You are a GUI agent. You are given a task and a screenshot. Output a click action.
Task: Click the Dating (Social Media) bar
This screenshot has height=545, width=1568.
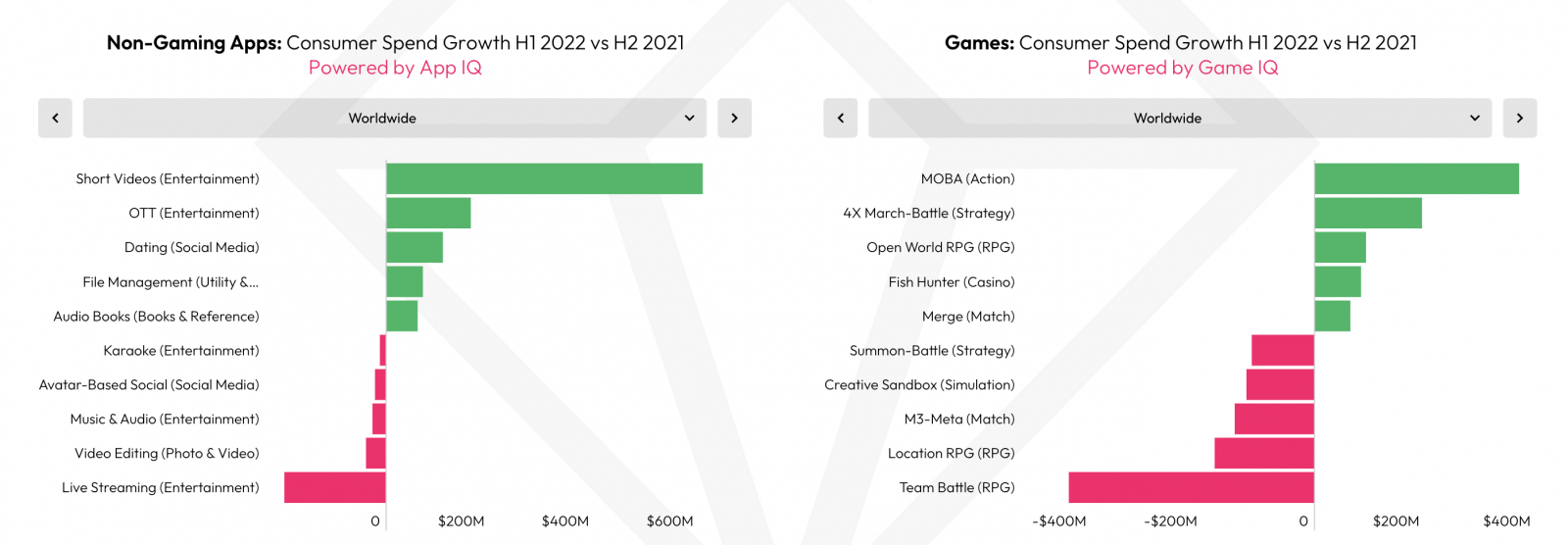(x=415, y=247)
